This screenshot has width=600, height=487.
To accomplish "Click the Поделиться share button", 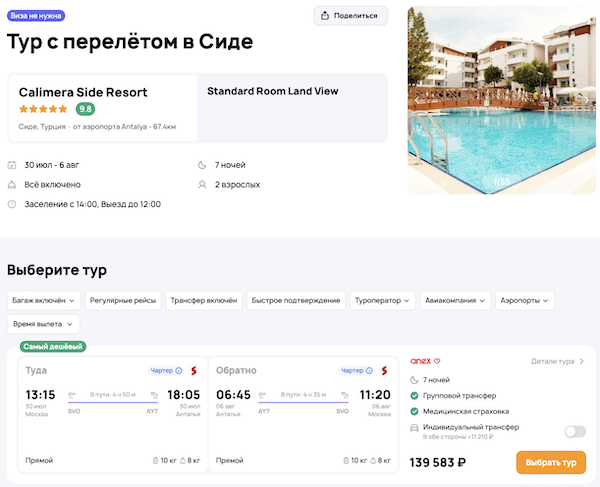I will [351, 15].
